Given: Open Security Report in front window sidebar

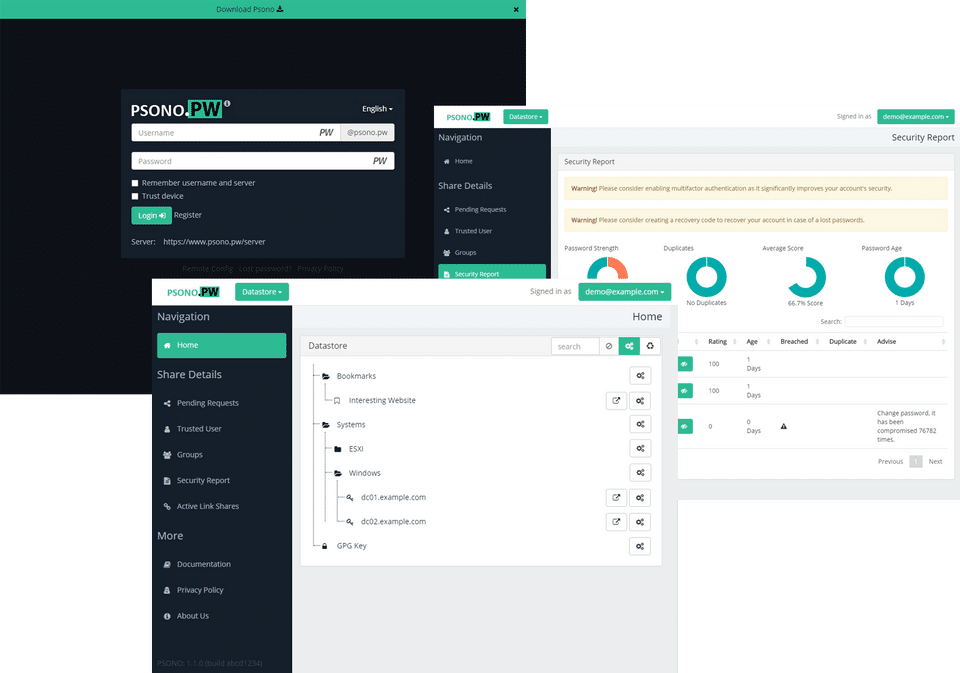Looking at the screenshot, I should tap(203, 480).
